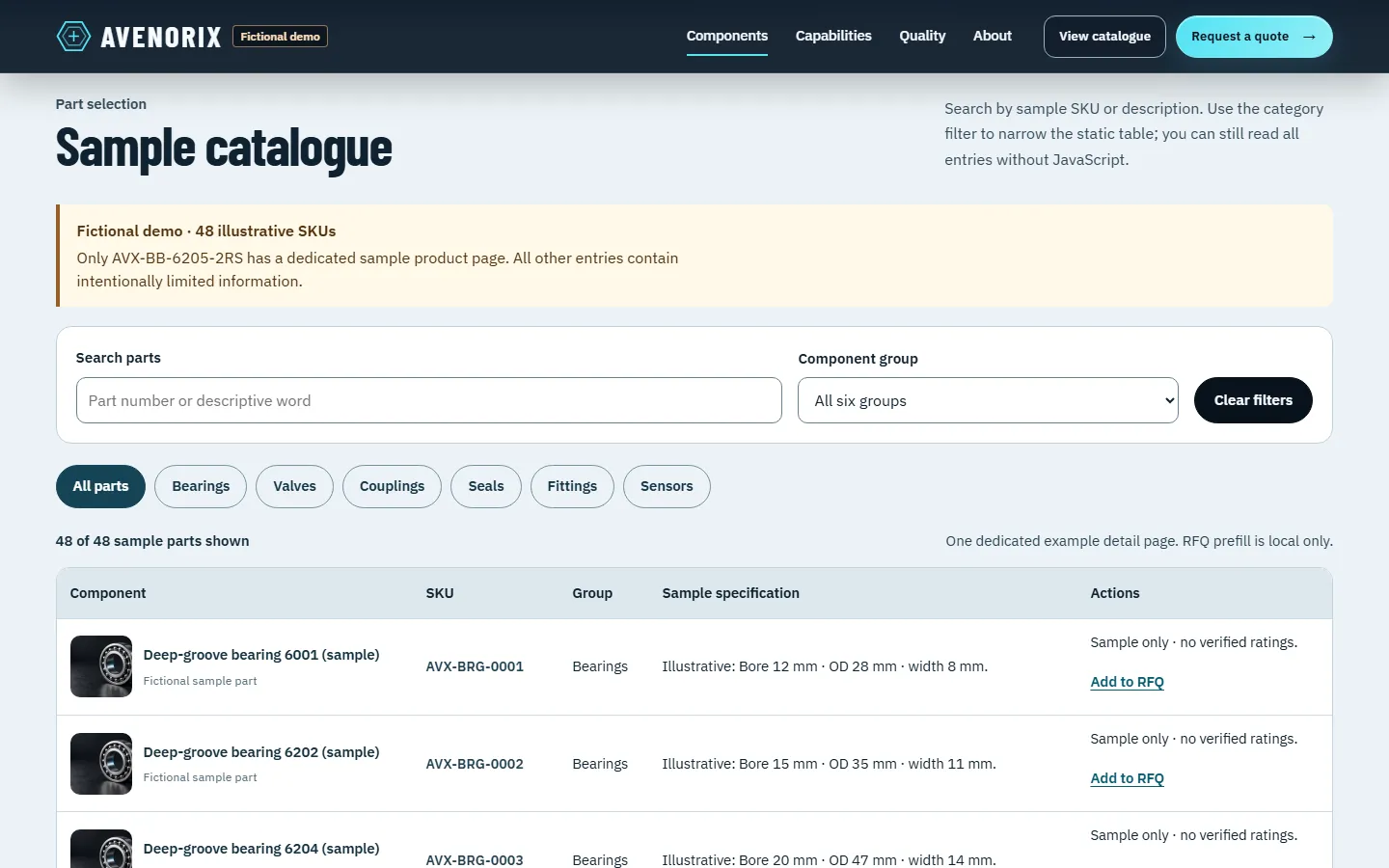Go to Capabilities in the navigation

click(x=833, y=36)
